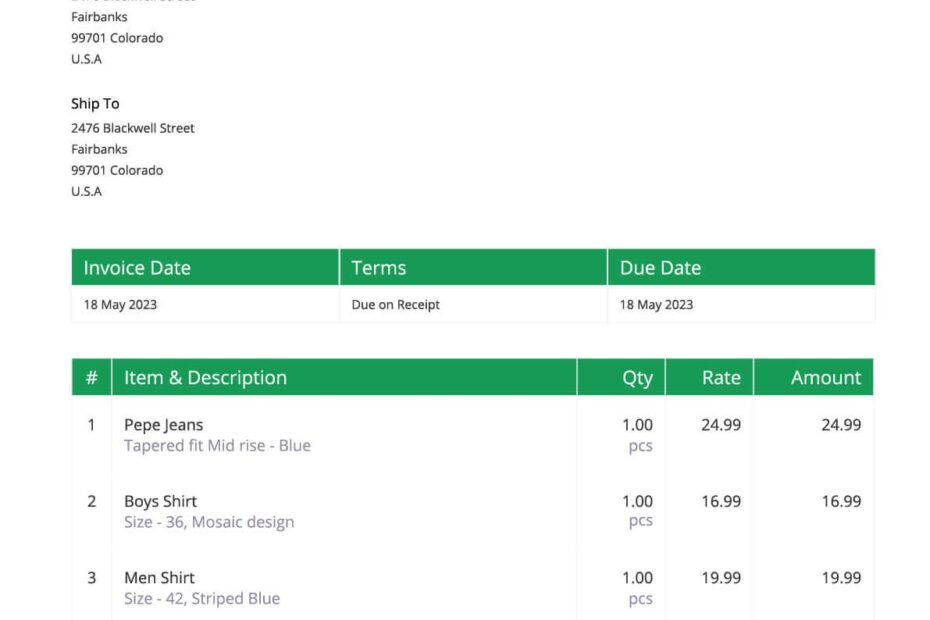The width and height of the screenshot is (930, 620).
Task: Click the Due on Receipt terms value
Action: tap(395, 304)
